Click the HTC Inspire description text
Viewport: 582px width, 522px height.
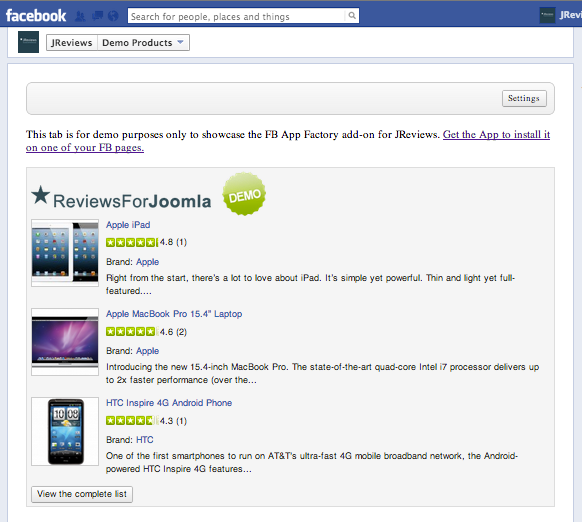312,462
